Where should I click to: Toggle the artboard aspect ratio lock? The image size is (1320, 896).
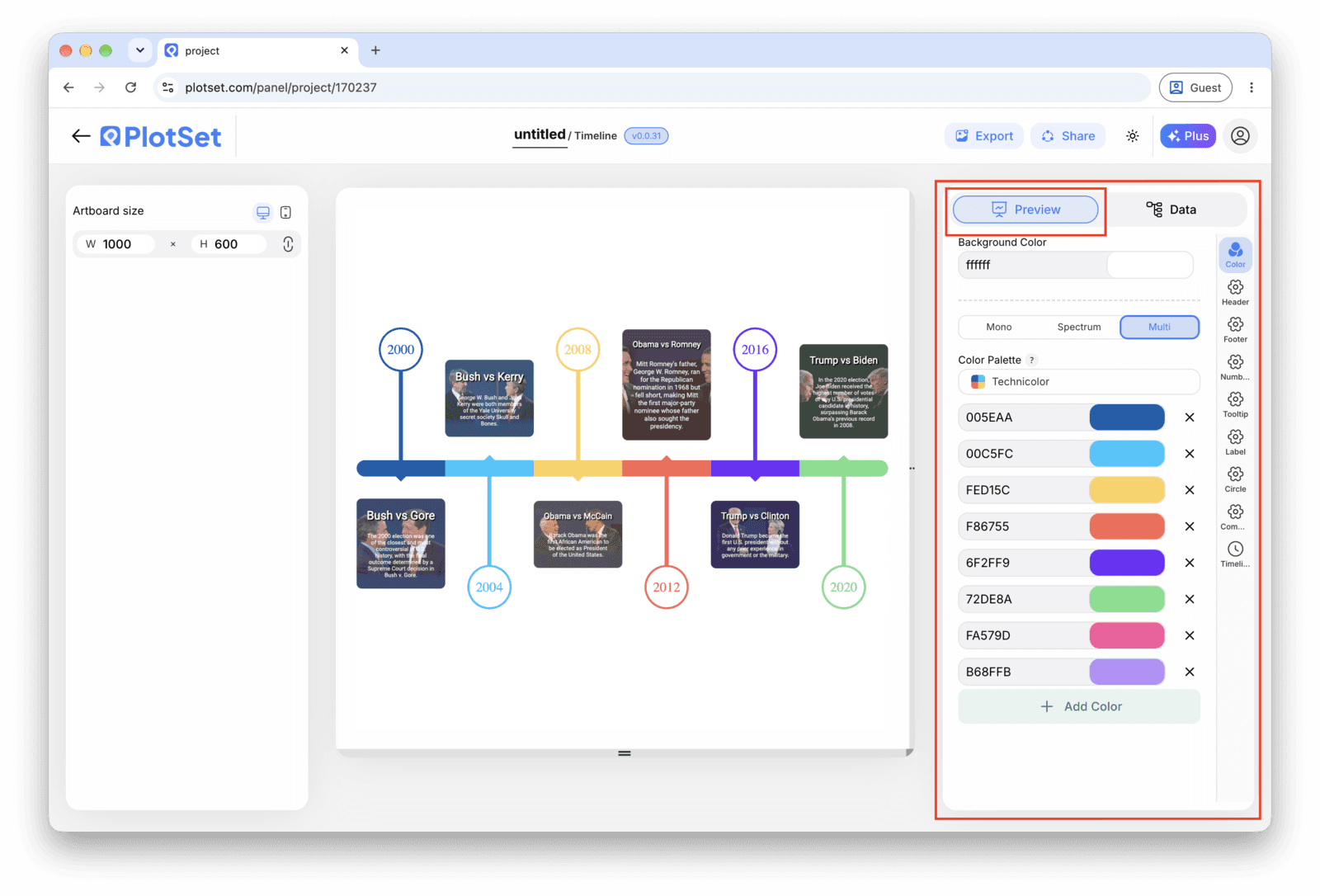[288, 244]
